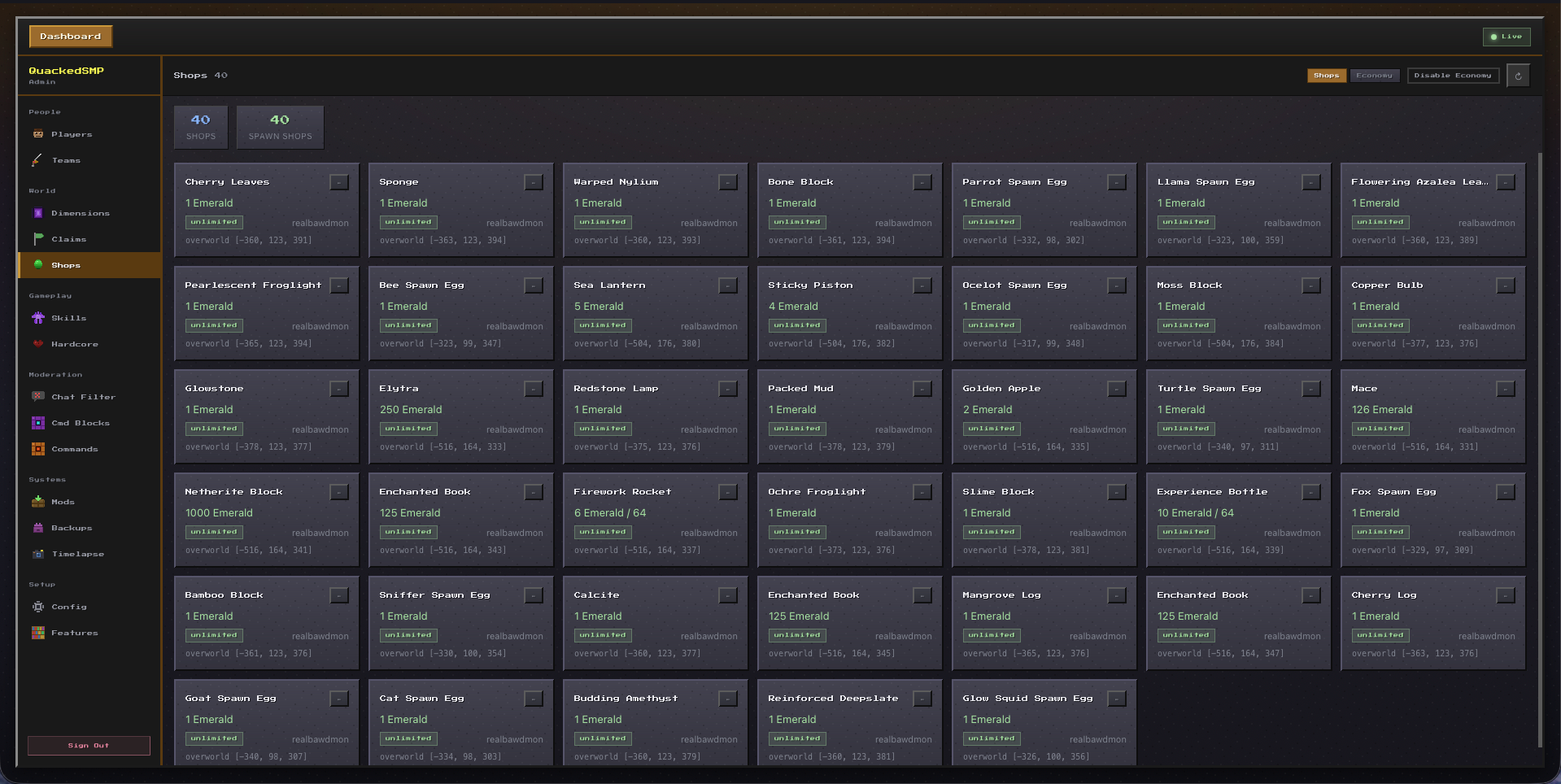Open Dimensions portal icon in sidebar
Viewport: 1561px width, 784px height.
pos(37,213)
